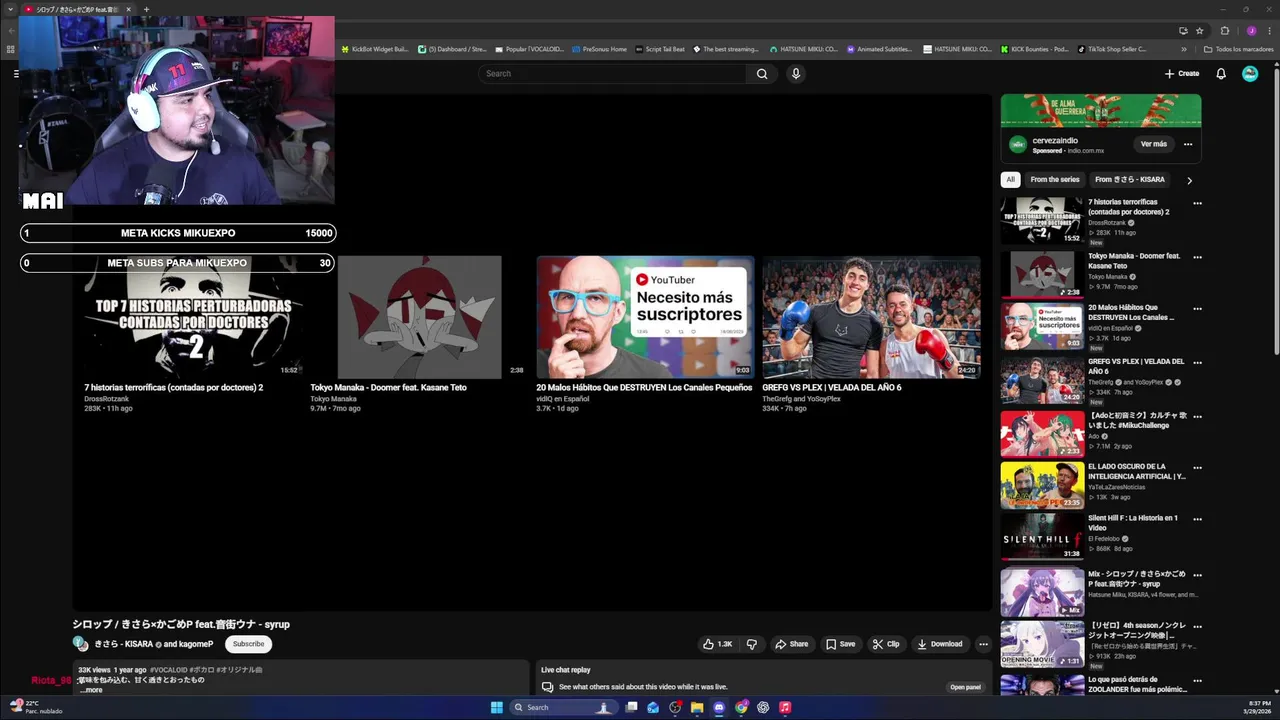The height and width of the screenshot is (720, 1280).
Task: Open 'Animated Subtitles...' bookmark
Action: [879, 49]
